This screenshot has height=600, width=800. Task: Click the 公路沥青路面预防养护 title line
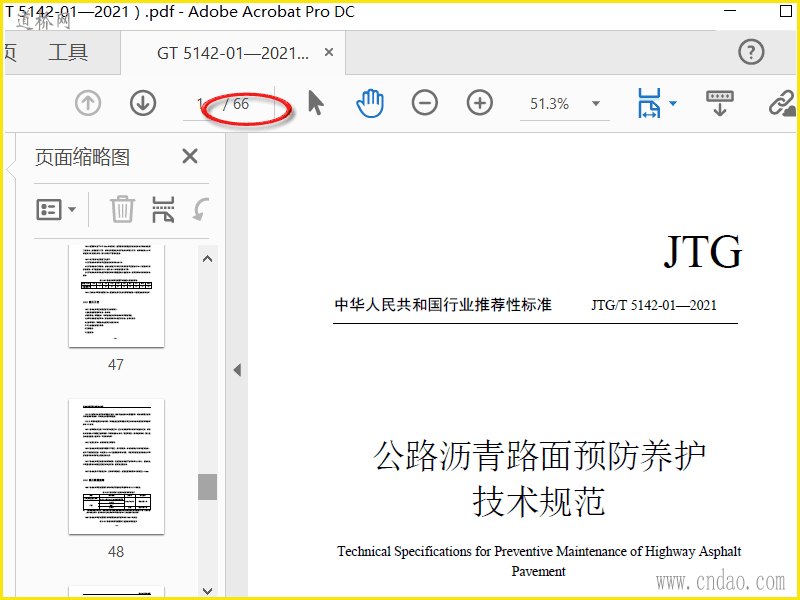(539, 456)
